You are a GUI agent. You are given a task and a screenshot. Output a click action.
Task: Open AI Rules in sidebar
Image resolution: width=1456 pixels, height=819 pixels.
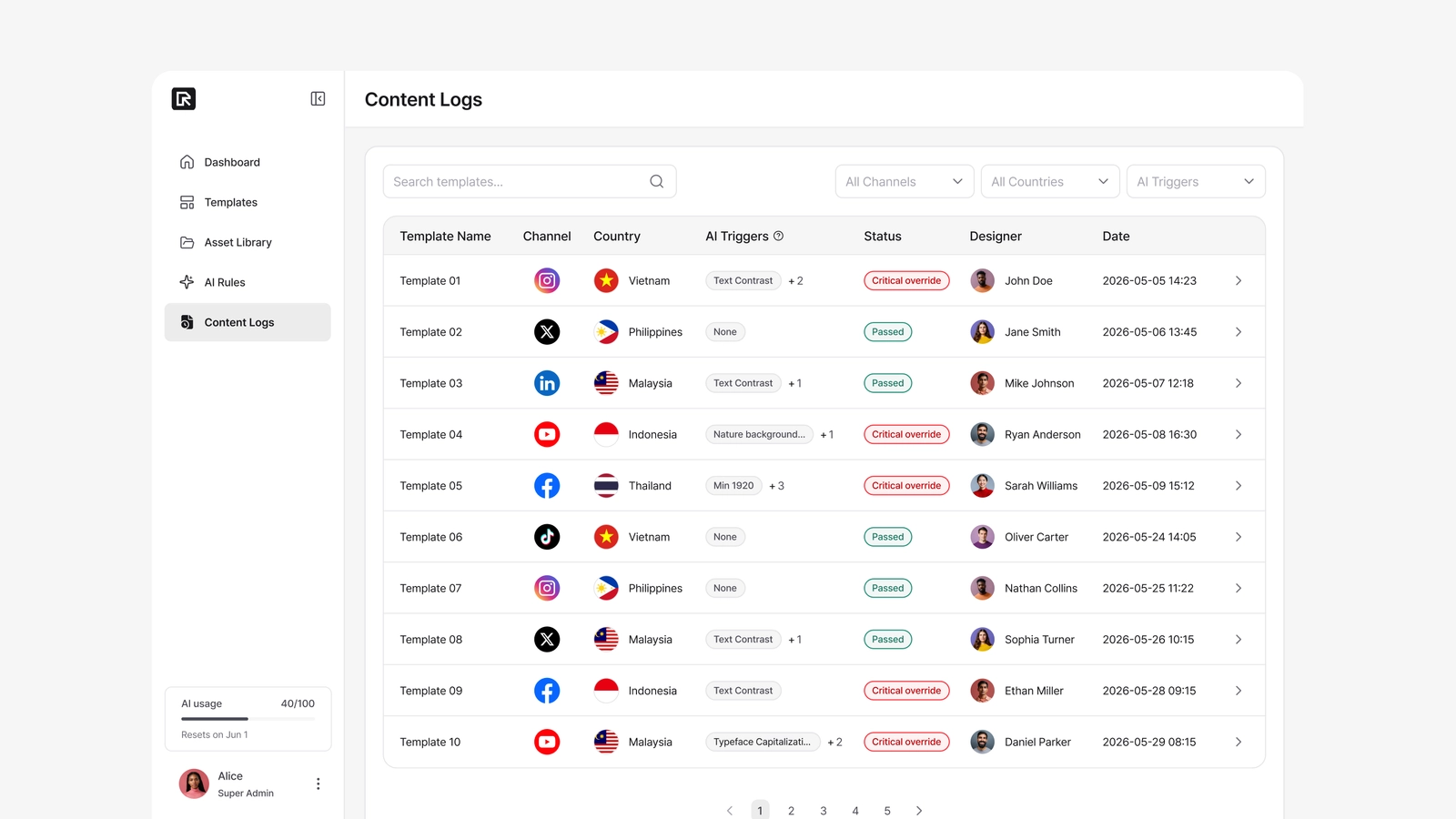pyautogui.click(x=248, y=282)
